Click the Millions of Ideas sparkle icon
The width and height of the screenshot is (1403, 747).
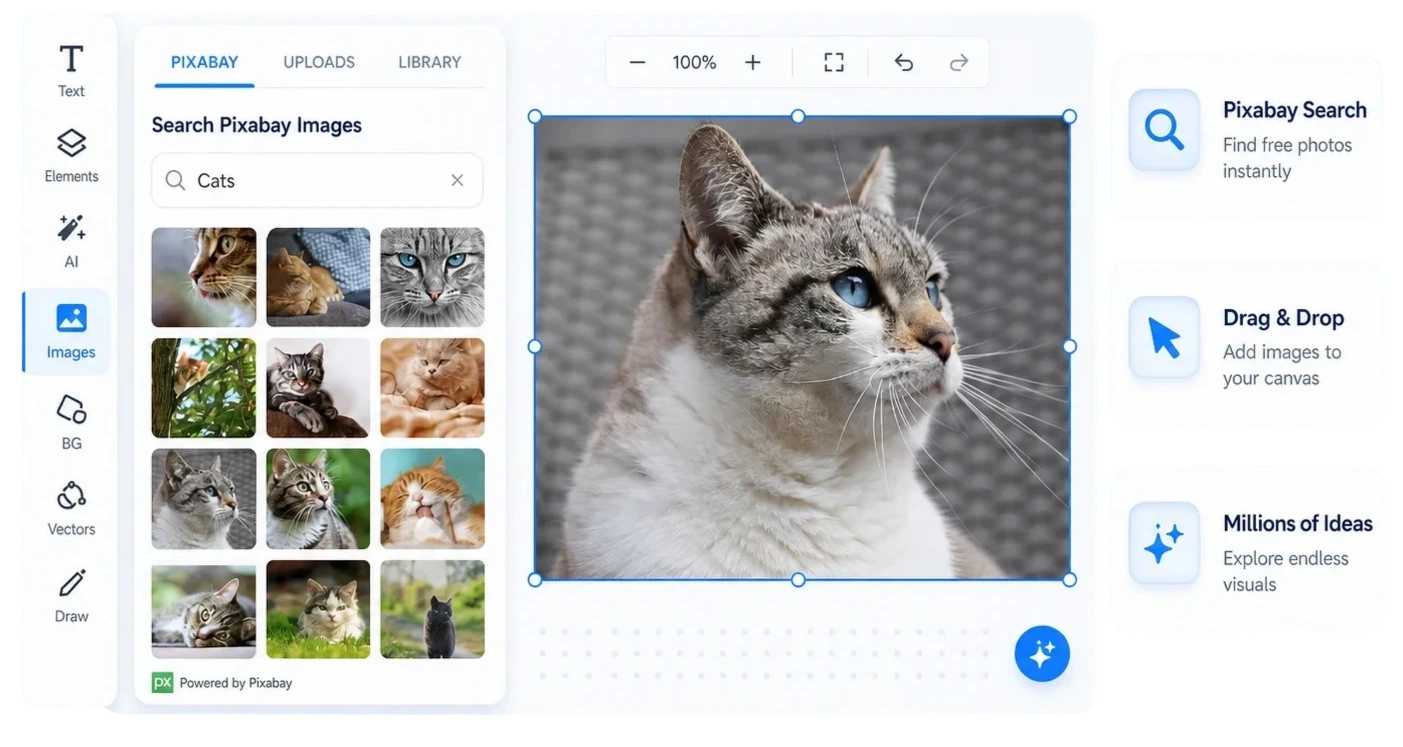(1164, 543)
